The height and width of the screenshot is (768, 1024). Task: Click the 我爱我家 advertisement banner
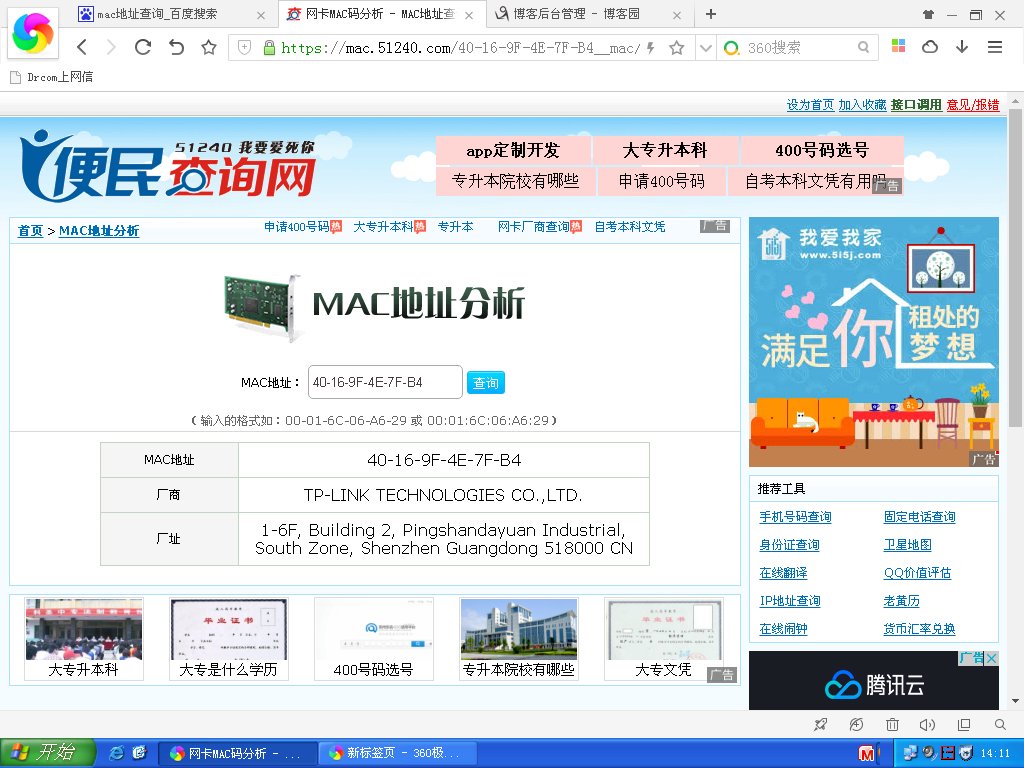point(874,342)
